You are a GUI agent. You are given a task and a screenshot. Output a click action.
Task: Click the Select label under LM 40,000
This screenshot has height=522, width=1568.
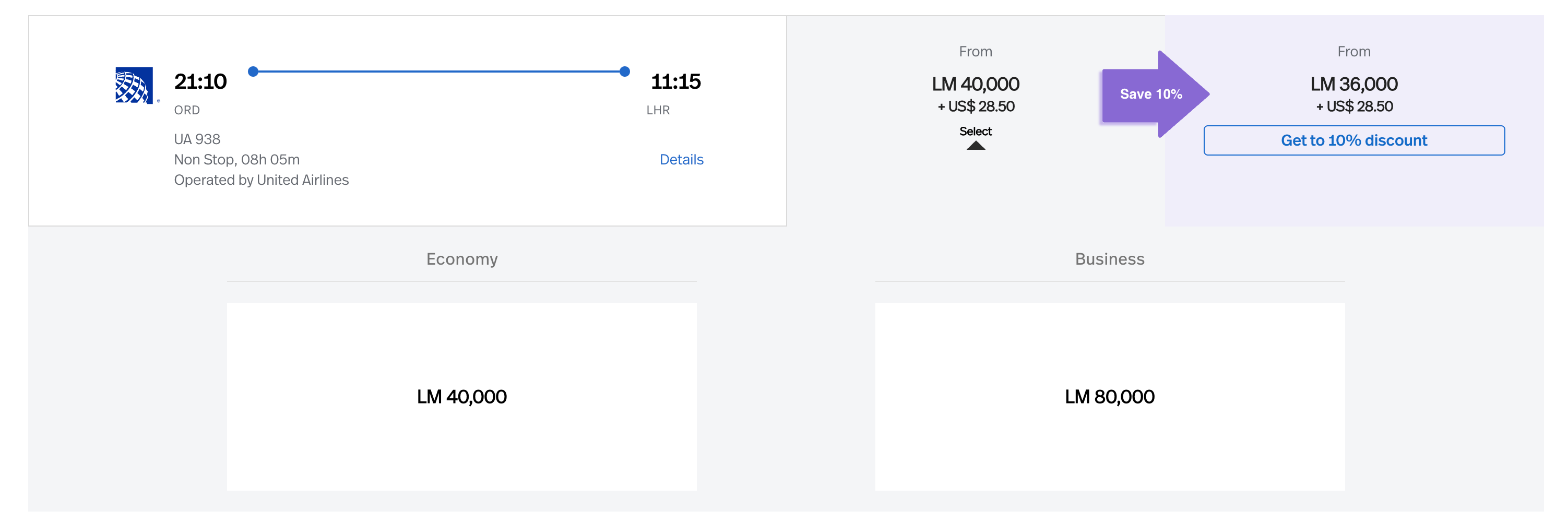click(975, 132)
